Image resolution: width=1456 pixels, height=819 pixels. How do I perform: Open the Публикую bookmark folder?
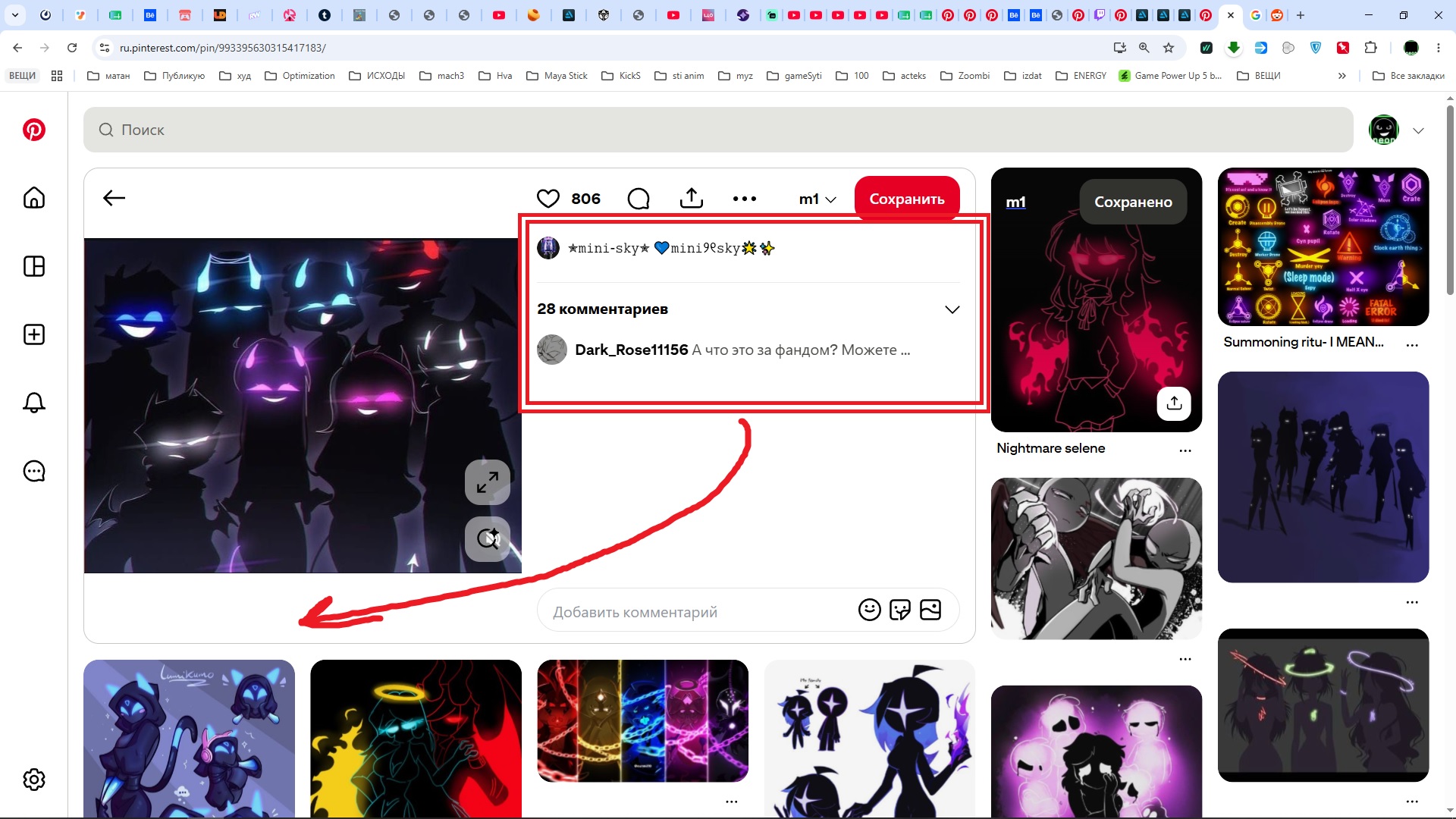click(x=174, y=76)
